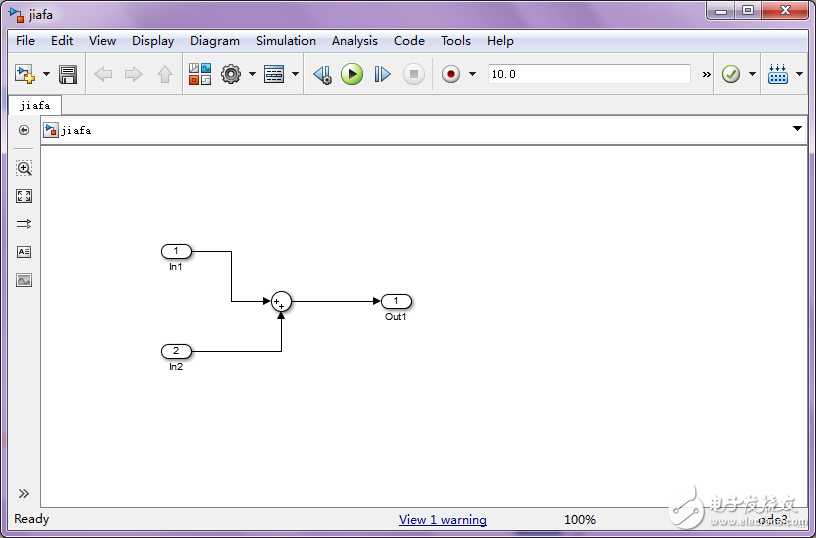This screenshot has height=538, width=816.
Task: Select the Out1 output port block
Action: pyautogui.click(x=397, y=301)
